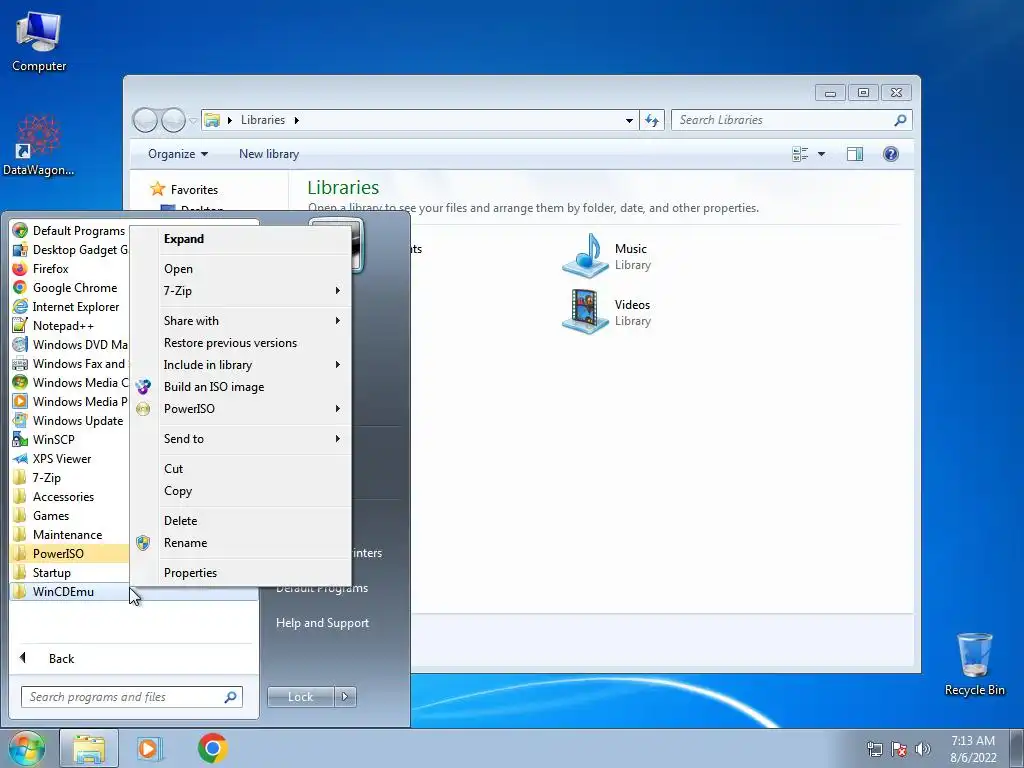Click the Windows Start orb

(27, 748)
